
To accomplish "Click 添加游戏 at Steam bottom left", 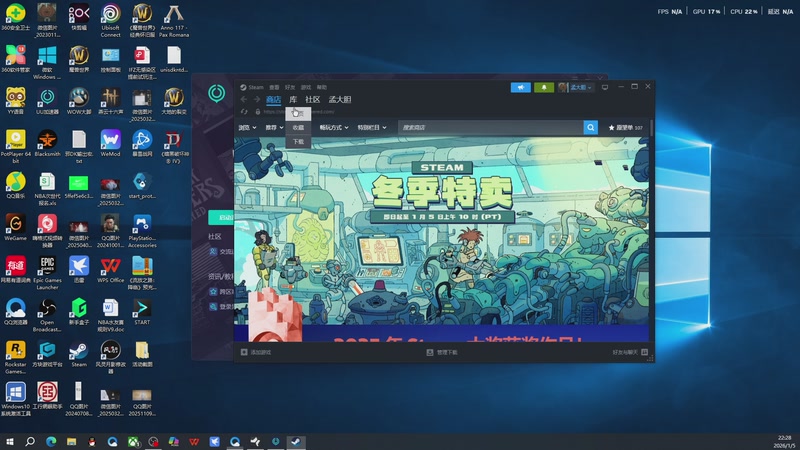I will (256, 352).
